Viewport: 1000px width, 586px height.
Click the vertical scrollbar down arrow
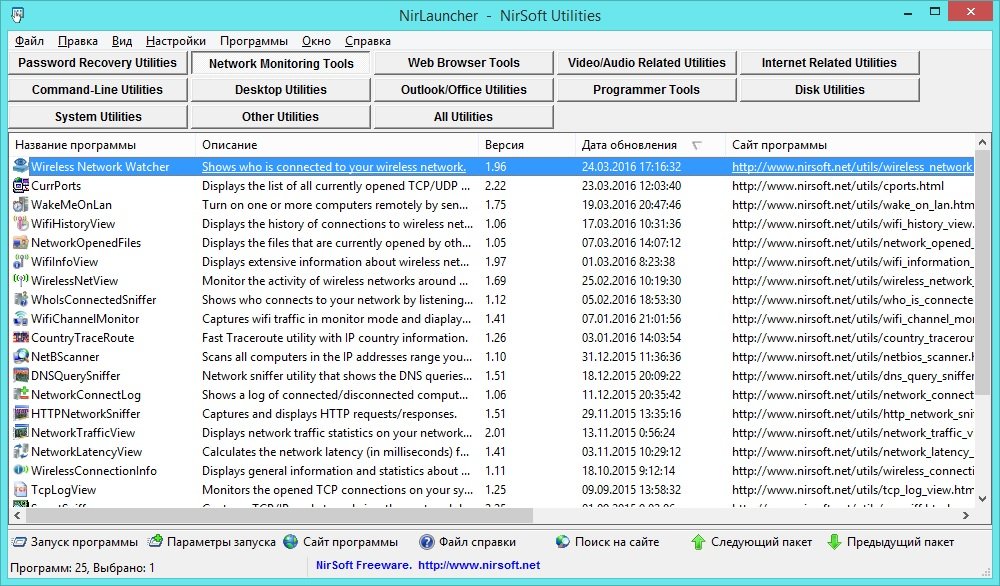983,496
